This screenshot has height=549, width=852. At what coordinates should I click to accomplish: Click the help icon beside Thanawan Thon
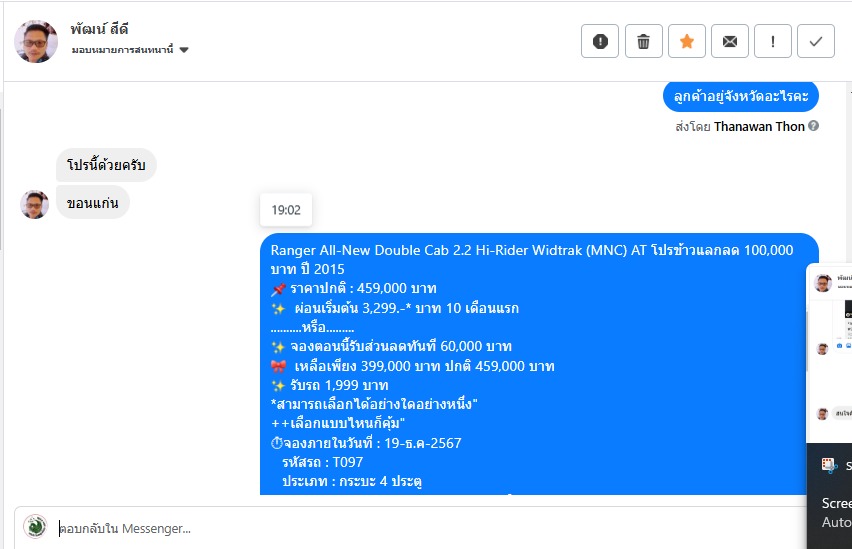814,126
